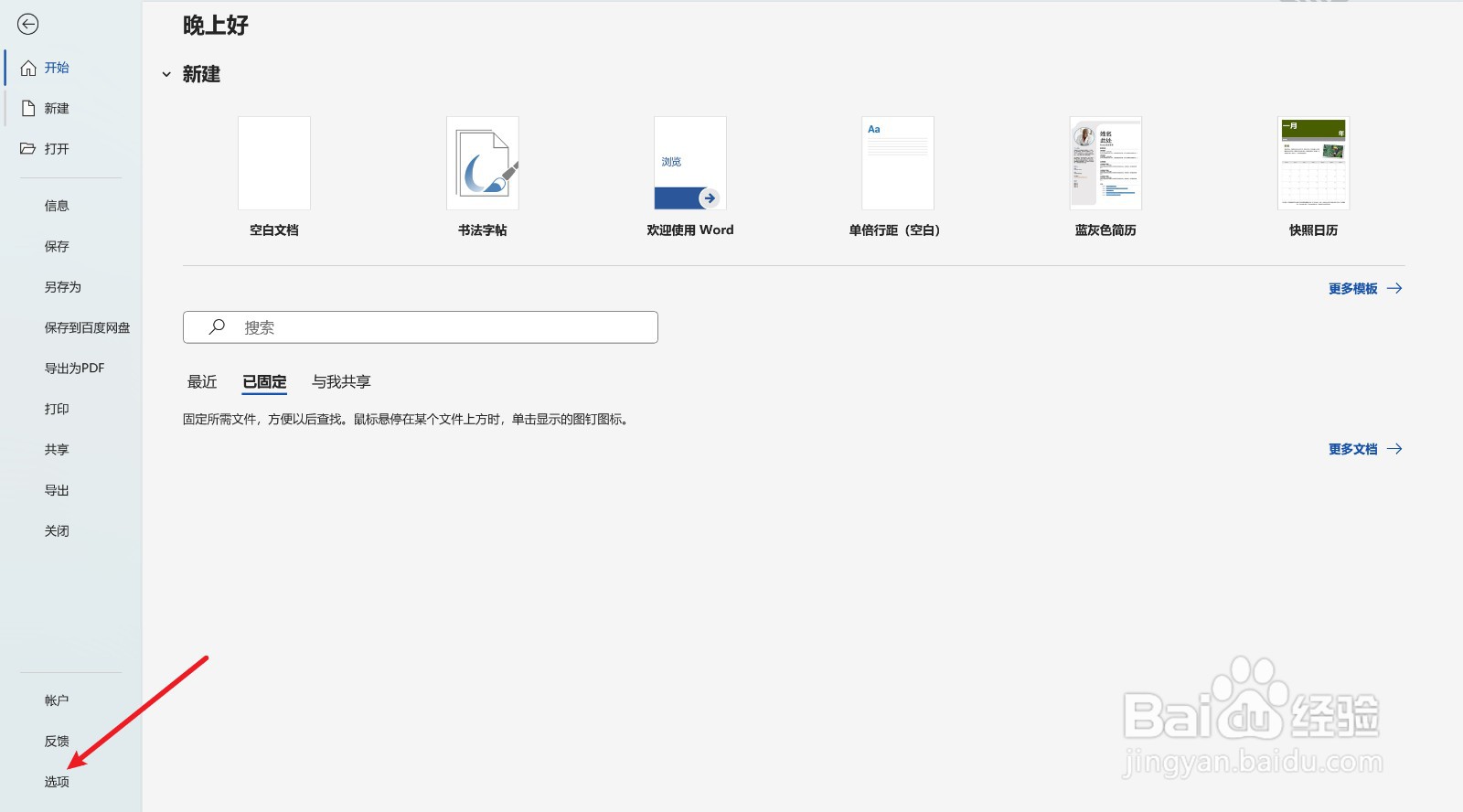Click 保存 in the sidebar
Image resolution: width=1463 pixels, height=812 pixels.
[x=57, y=246]
